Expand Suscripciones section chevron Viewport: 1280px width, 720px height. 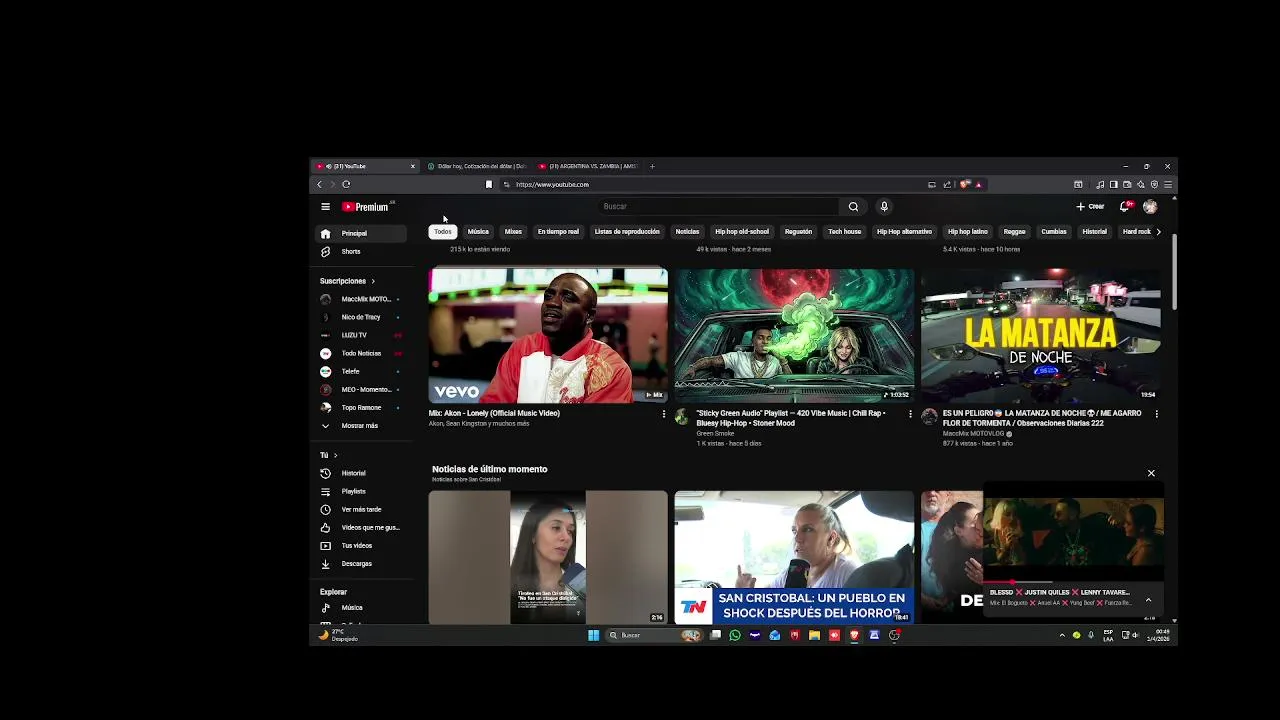[373, 281]
